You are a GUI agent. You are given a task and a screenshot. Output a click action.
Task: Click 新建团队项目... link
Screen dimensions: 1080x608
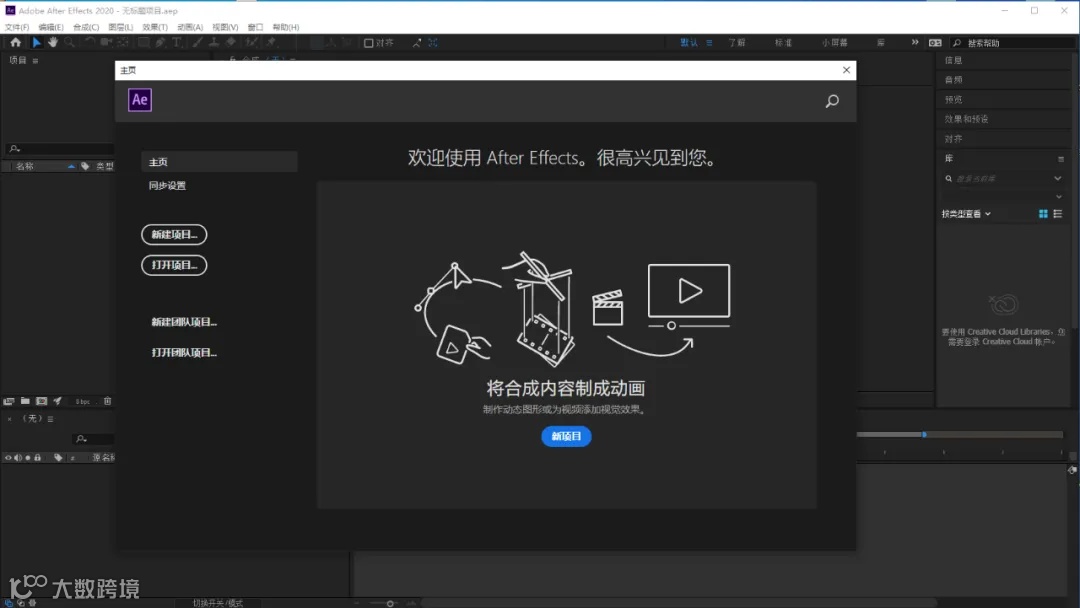(x=184, y=322)
